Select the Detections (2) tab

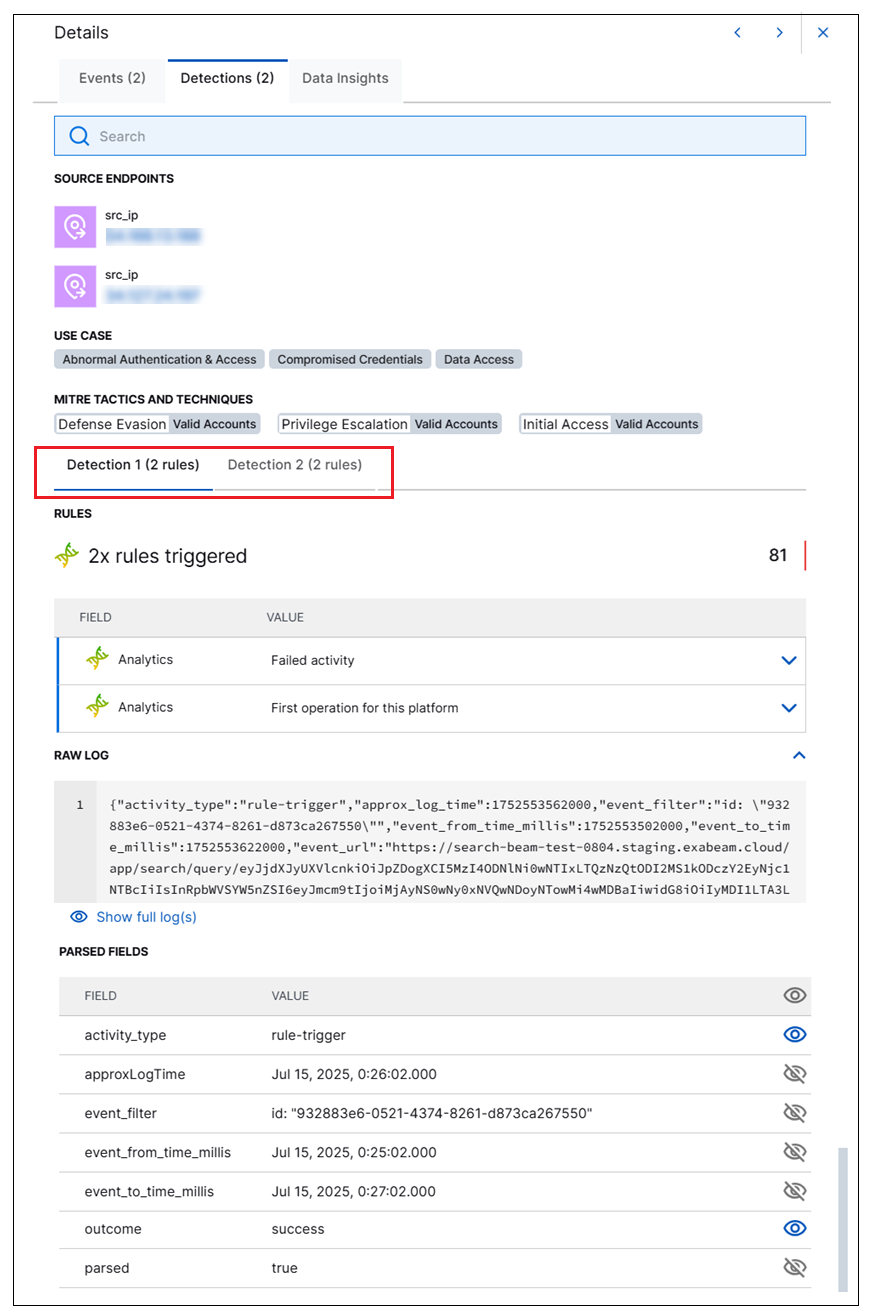[x=227, y=78]
